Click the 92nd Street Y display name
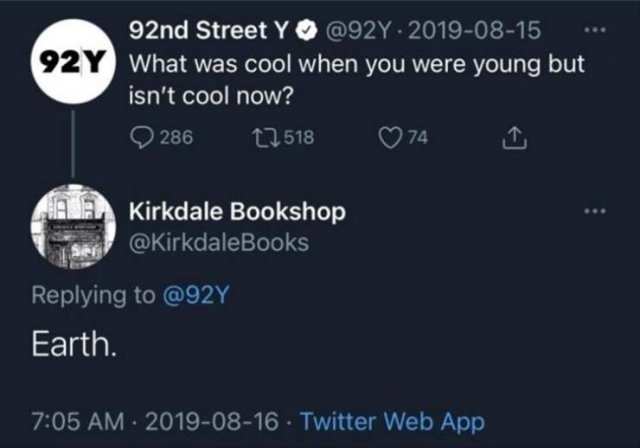Image resolution: width=640 pixels, height=448 pixels. 212,32
